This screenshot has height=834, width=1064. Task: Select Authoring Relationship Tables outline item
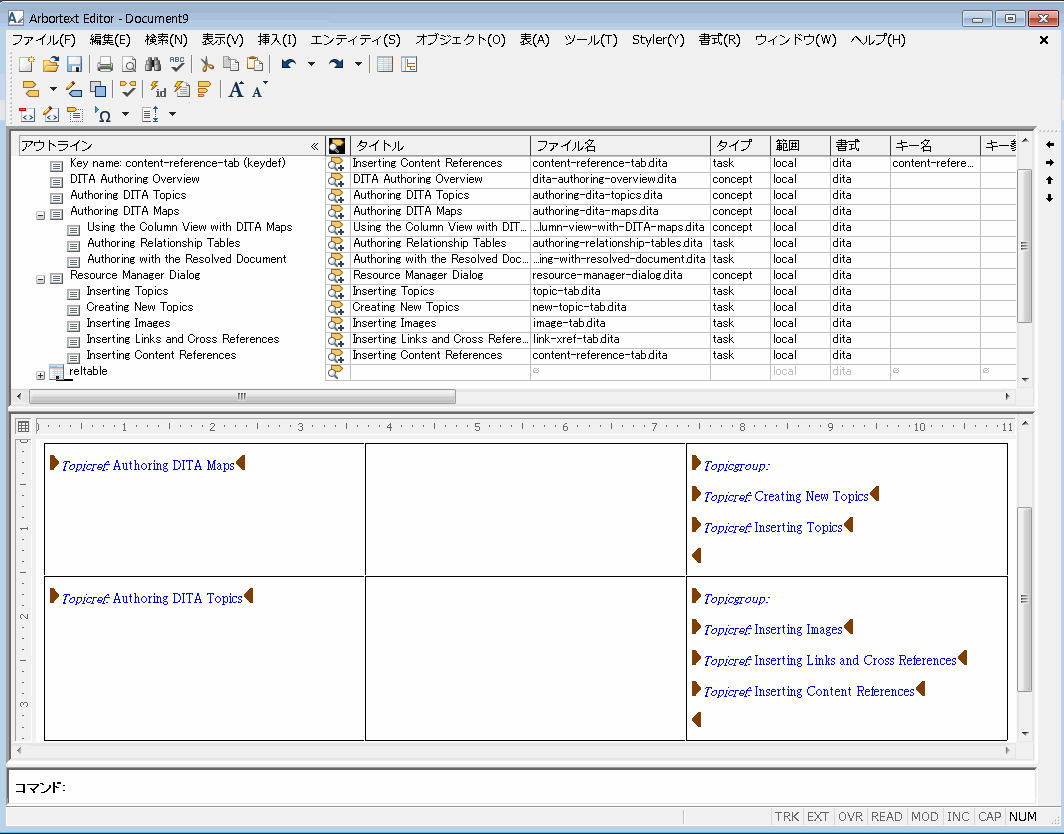164,243
